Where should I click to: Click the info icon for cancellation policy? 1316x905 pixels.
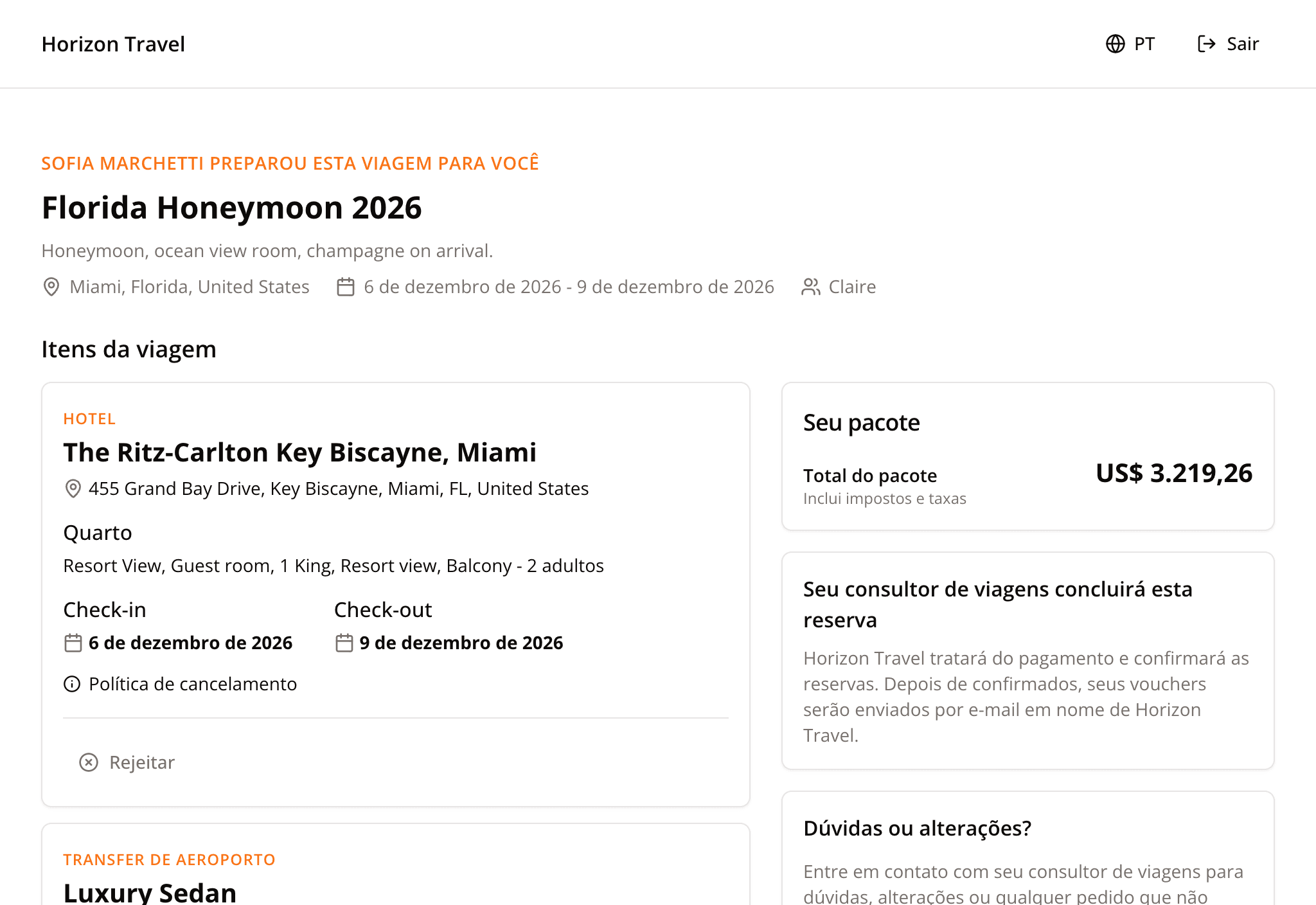click(x=72, y=684)
